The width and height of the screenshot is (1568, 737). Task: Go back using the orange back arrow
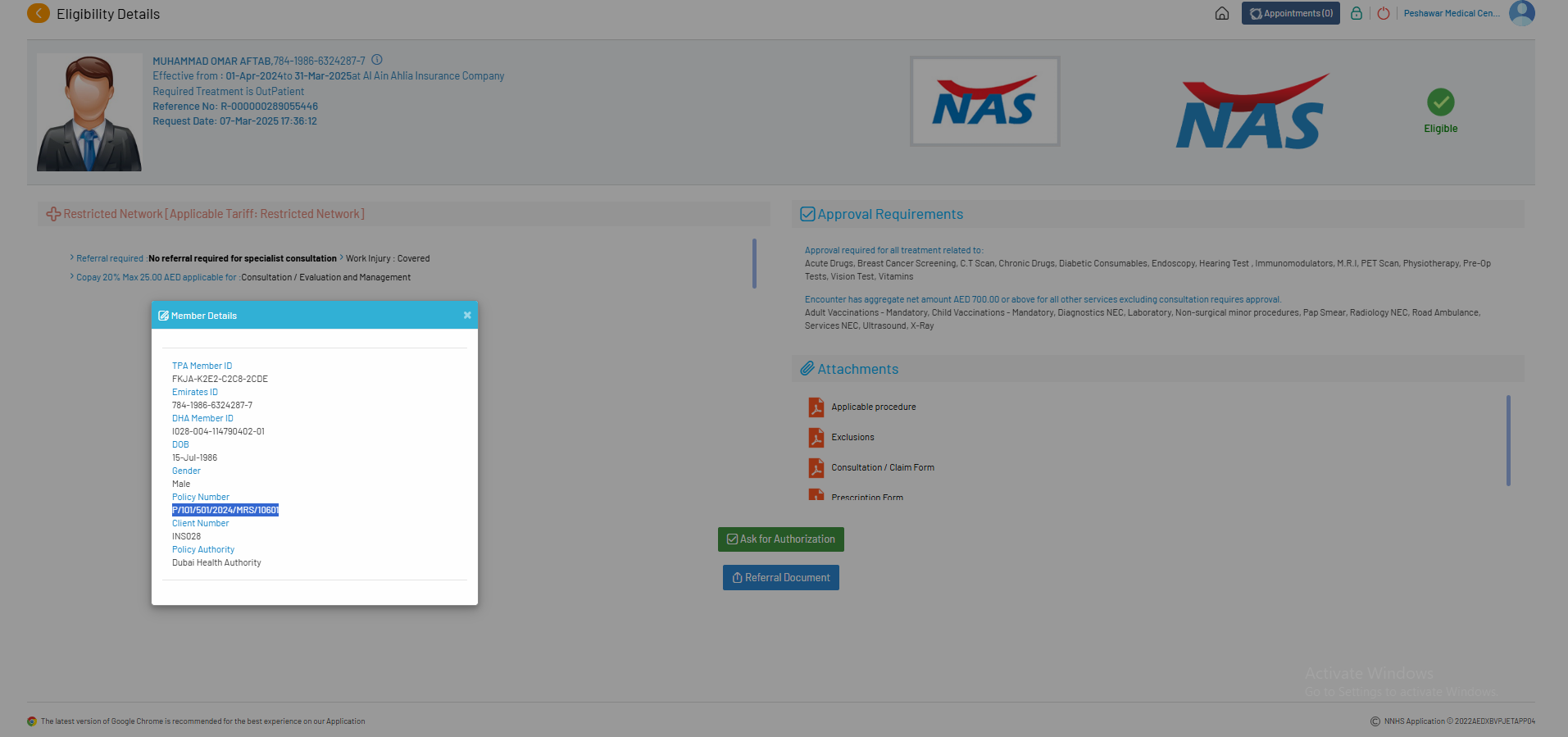click(x=38, y=13)
